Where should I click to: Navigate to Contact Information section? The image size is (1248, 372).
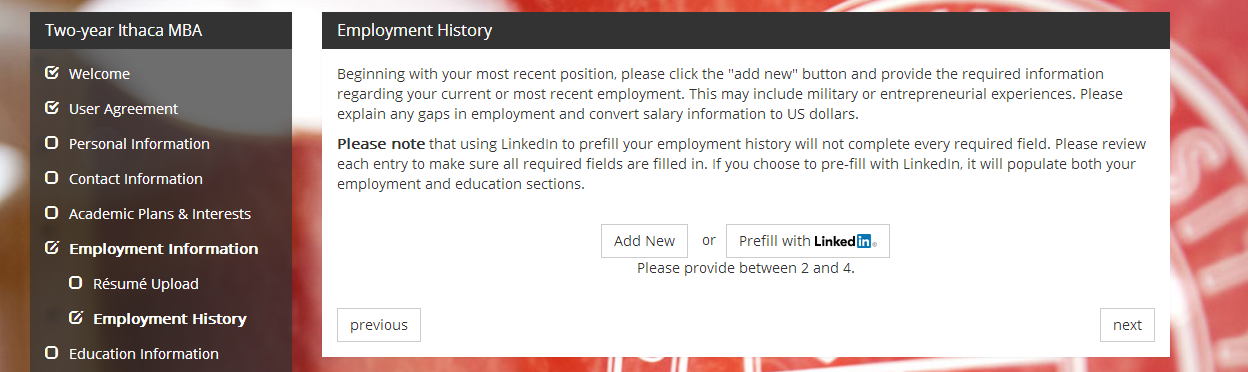tap(136, 179)
